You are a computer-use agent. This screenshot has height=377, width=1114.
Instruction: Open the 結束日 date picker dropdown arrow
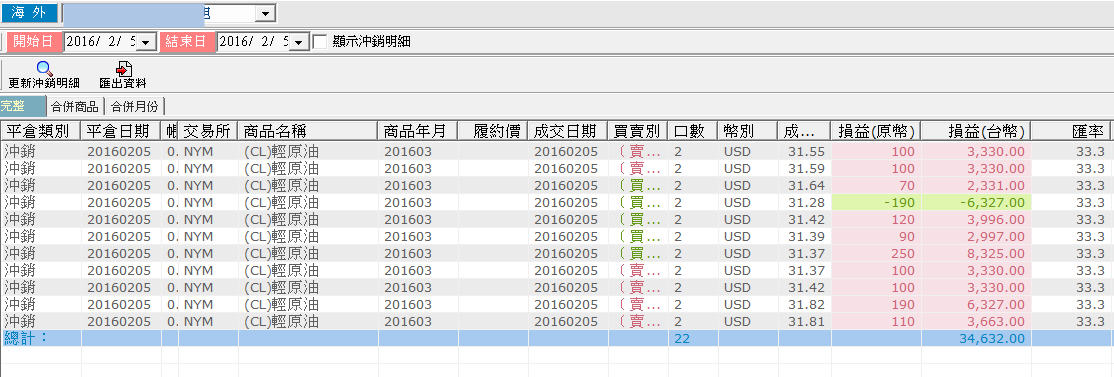299,42
